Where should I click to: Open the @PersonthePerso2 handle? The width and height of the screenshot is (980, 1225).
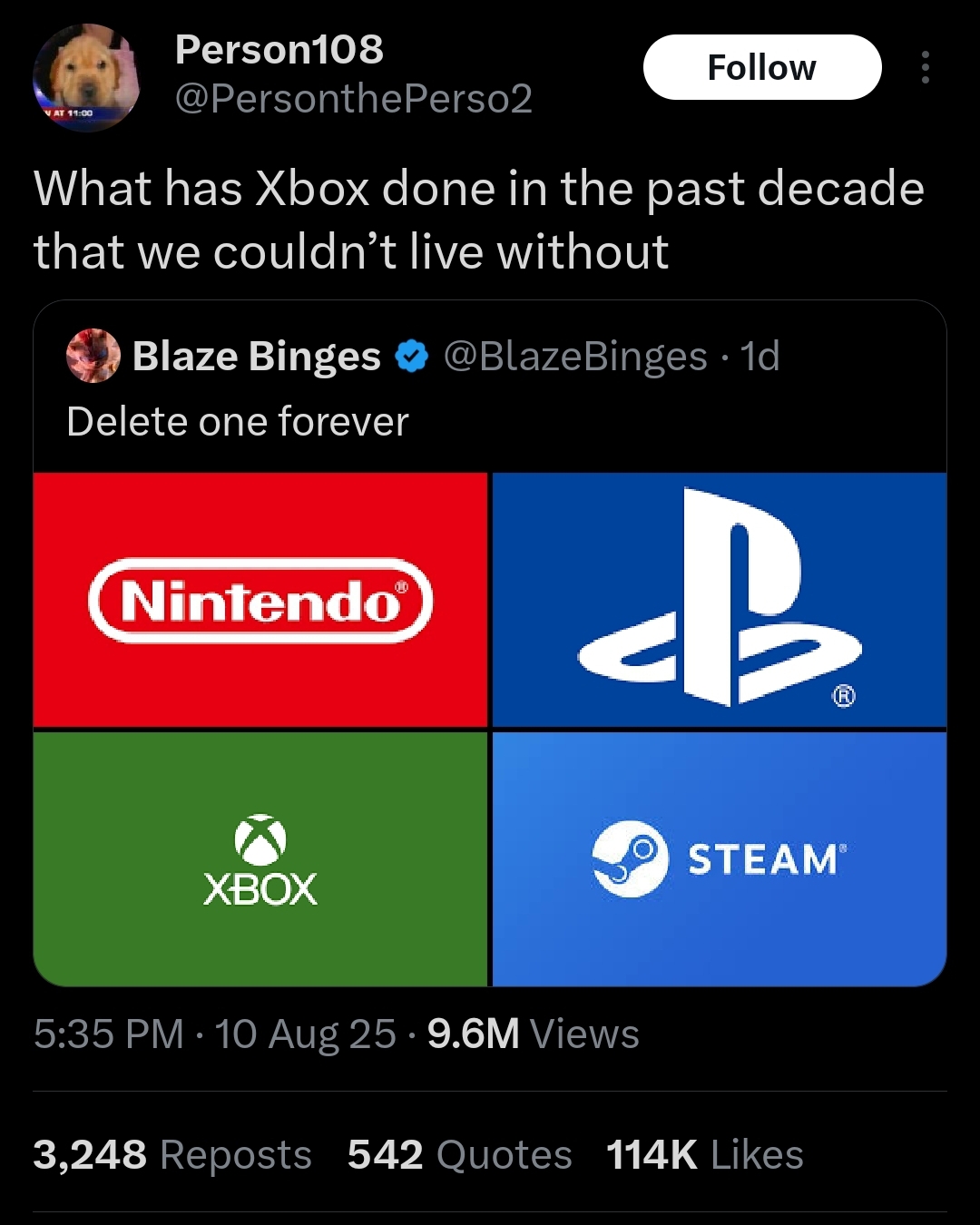(x=353, y=99)
